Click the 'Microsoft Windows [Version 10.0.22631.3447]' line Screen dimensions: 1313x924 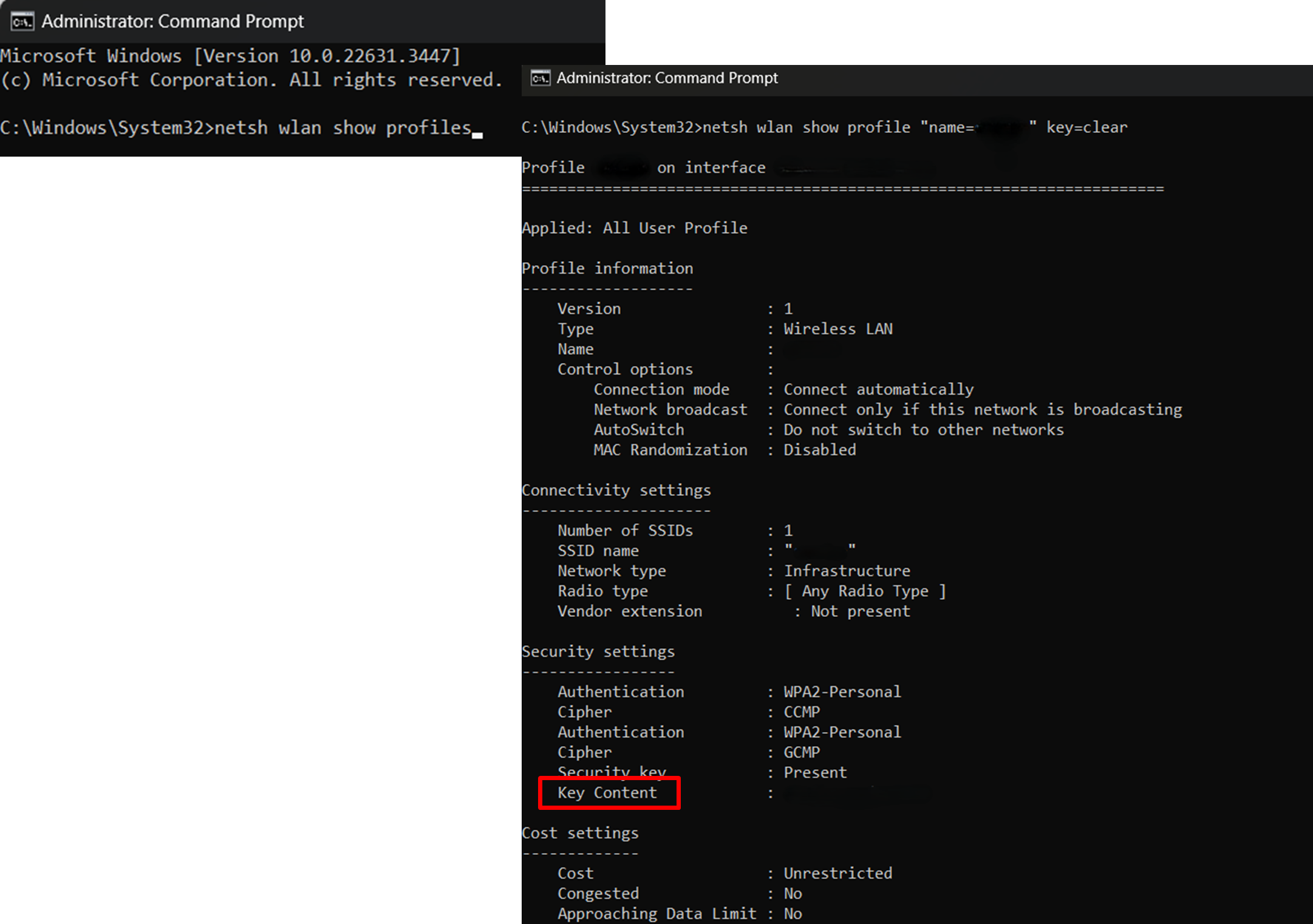click(x=230, y=56)
